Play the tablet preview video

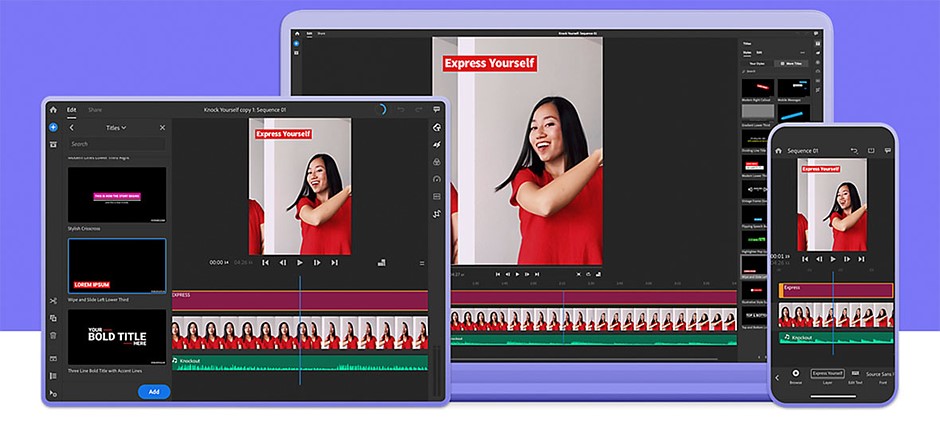300,263
